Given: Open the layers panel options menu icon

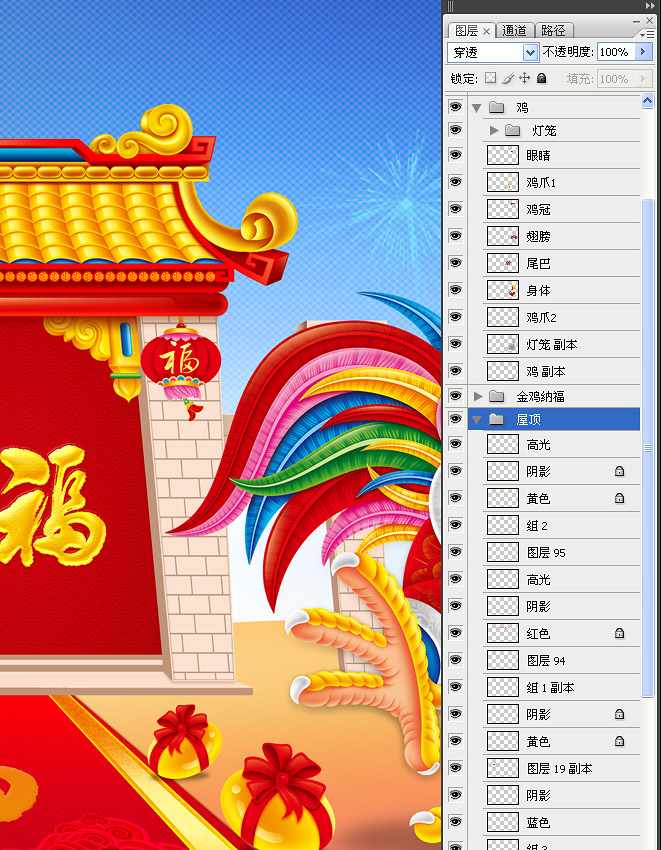Looking at the screenshot, I should (x=647, y=34).
